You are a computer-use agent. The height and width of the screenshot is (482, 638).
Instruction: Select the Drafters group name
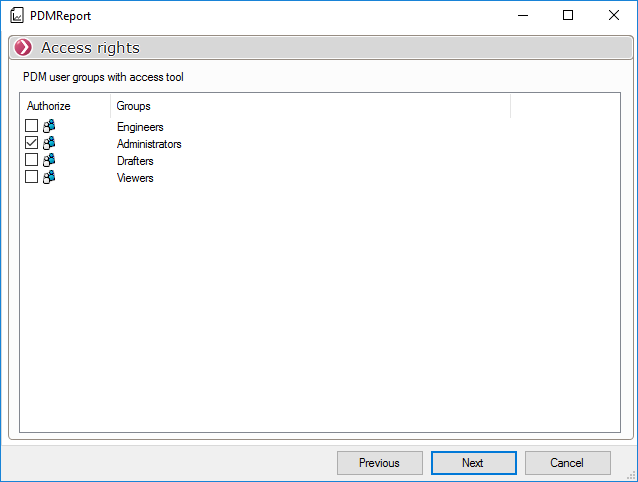click(x=135, y=161)
